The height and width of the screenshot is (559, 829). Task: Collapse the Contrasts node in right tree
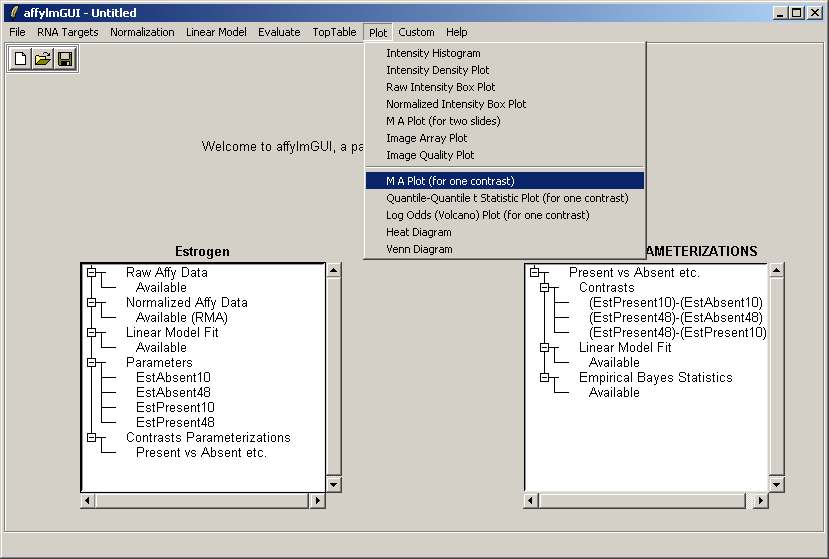click(x=544, y=288)
